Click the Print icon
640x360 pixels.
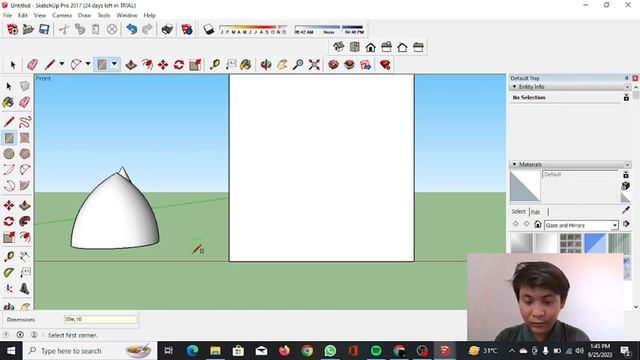click(167, 29)
